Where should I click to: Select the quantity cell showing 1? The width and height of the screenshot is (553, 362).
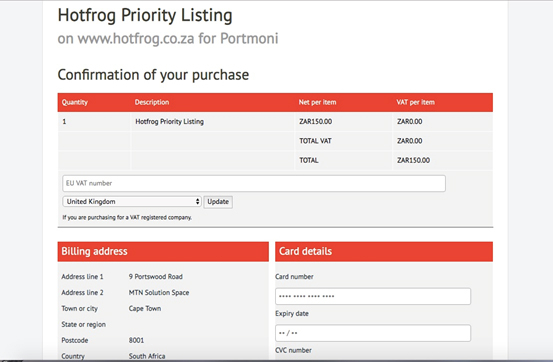pos(64,122)
